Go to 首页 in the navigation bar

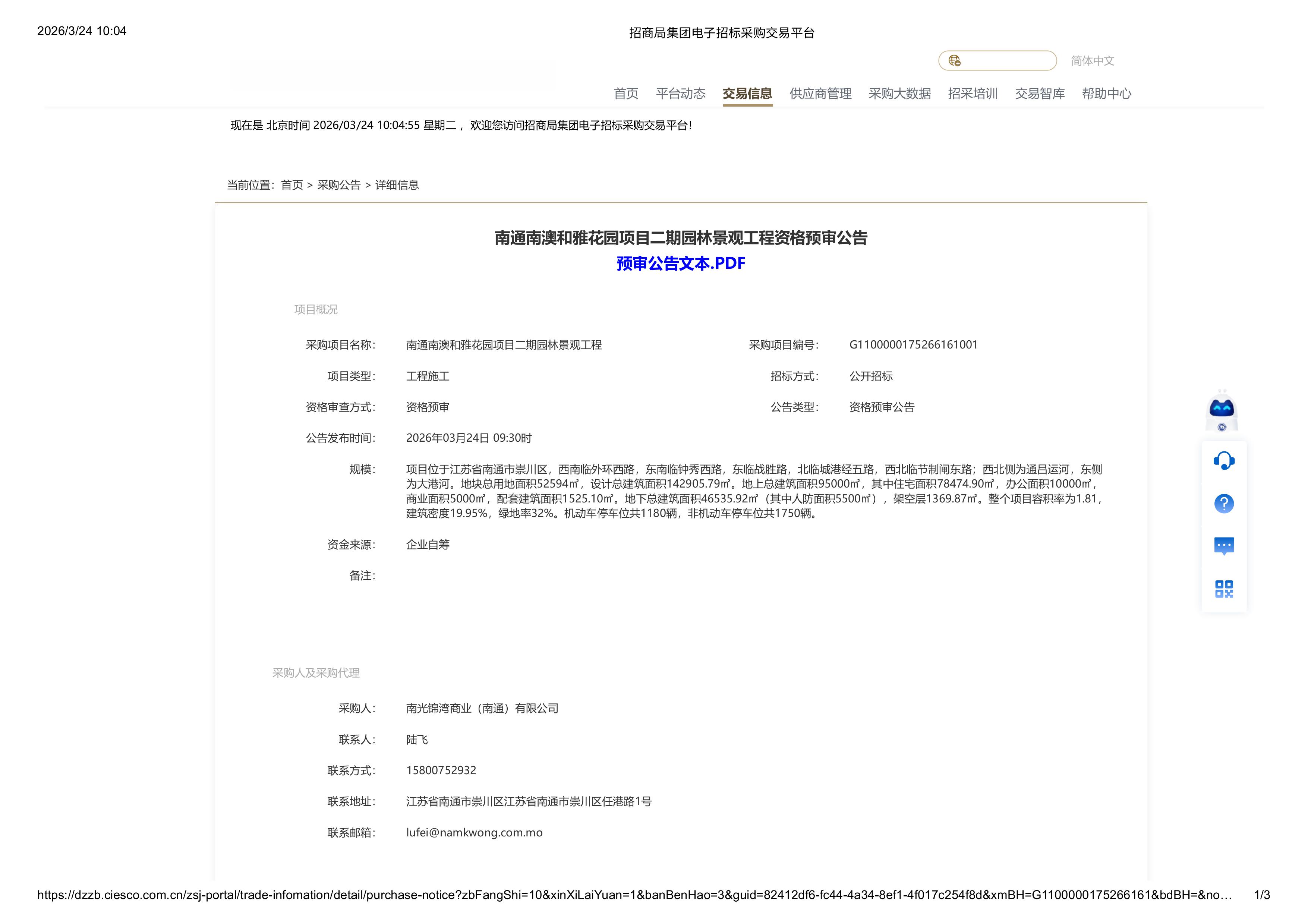pyautogui.click(x=625, y=94)
